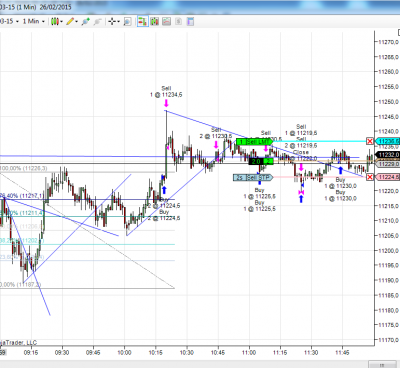Activate the zoom-in magnifier icon
The height and width of the screenshot is (368, 400).
[127, 22]
